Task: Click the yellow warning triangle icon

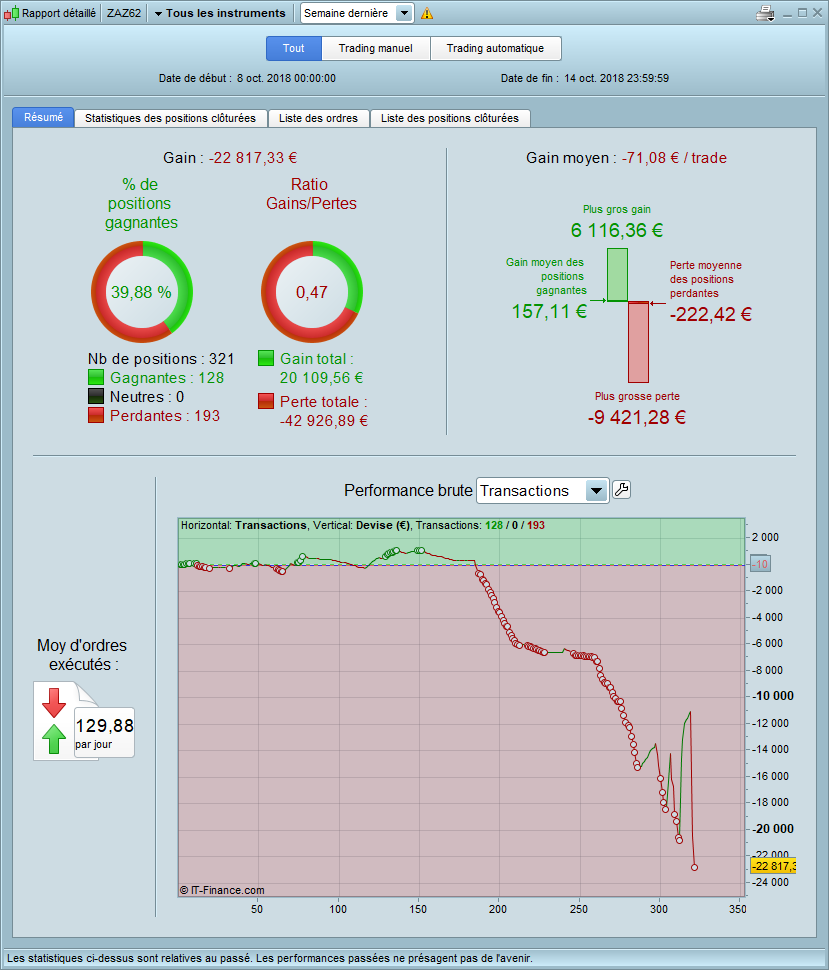Action: click(427, 13)
